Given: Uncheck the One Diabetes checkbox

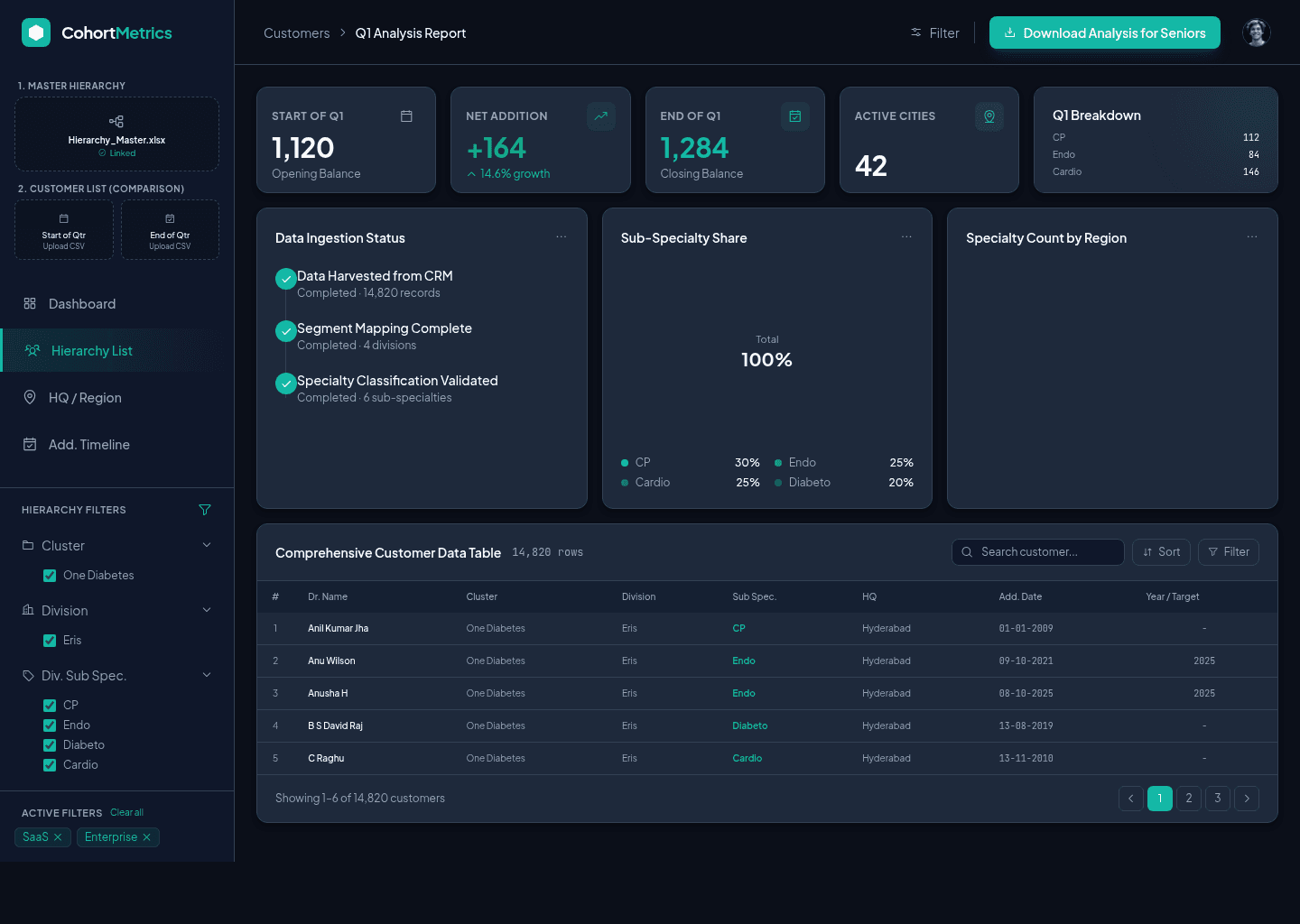Looking at the screenshot, I should tap(50, 576).
